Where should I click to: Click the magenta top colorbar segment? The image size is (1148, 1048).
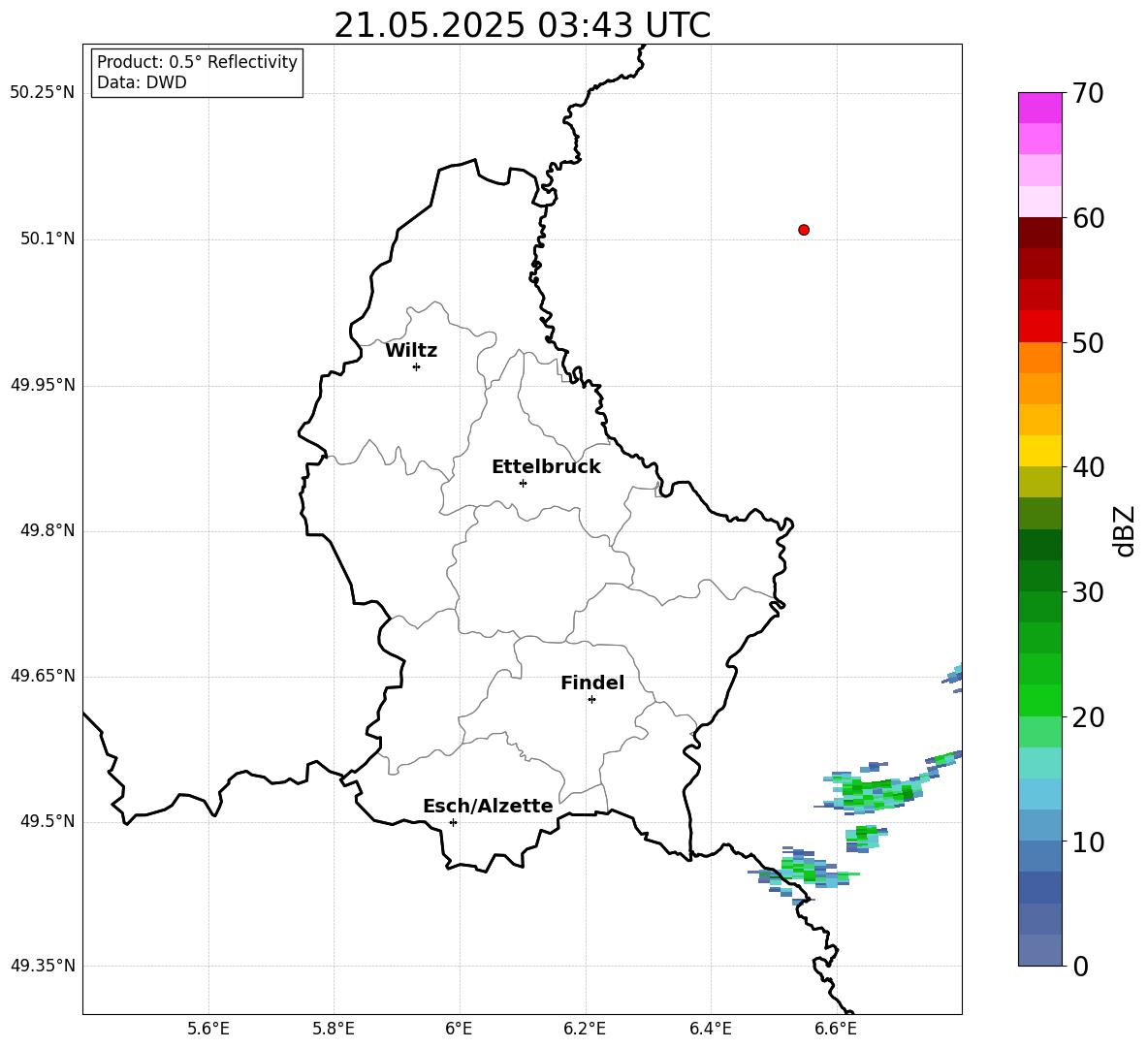(x=1040, y=108)
